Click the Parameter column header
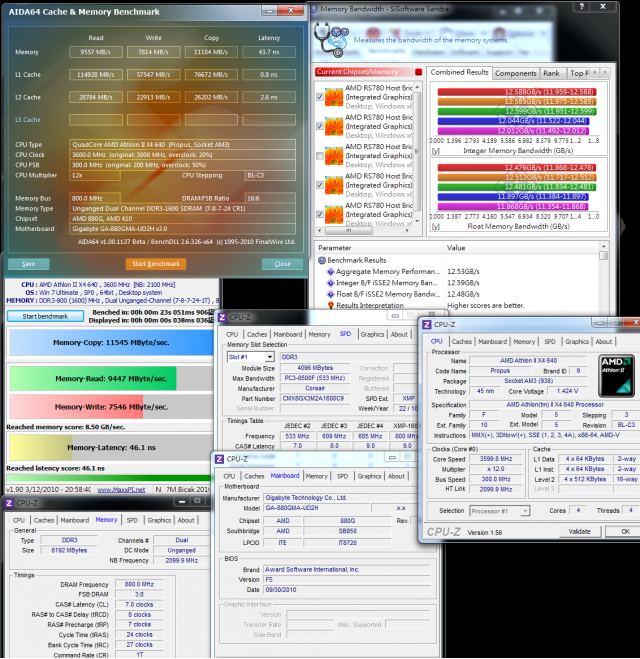Viewport: 640px width, 659px height. pyautogui.click(x=379, y=248)
